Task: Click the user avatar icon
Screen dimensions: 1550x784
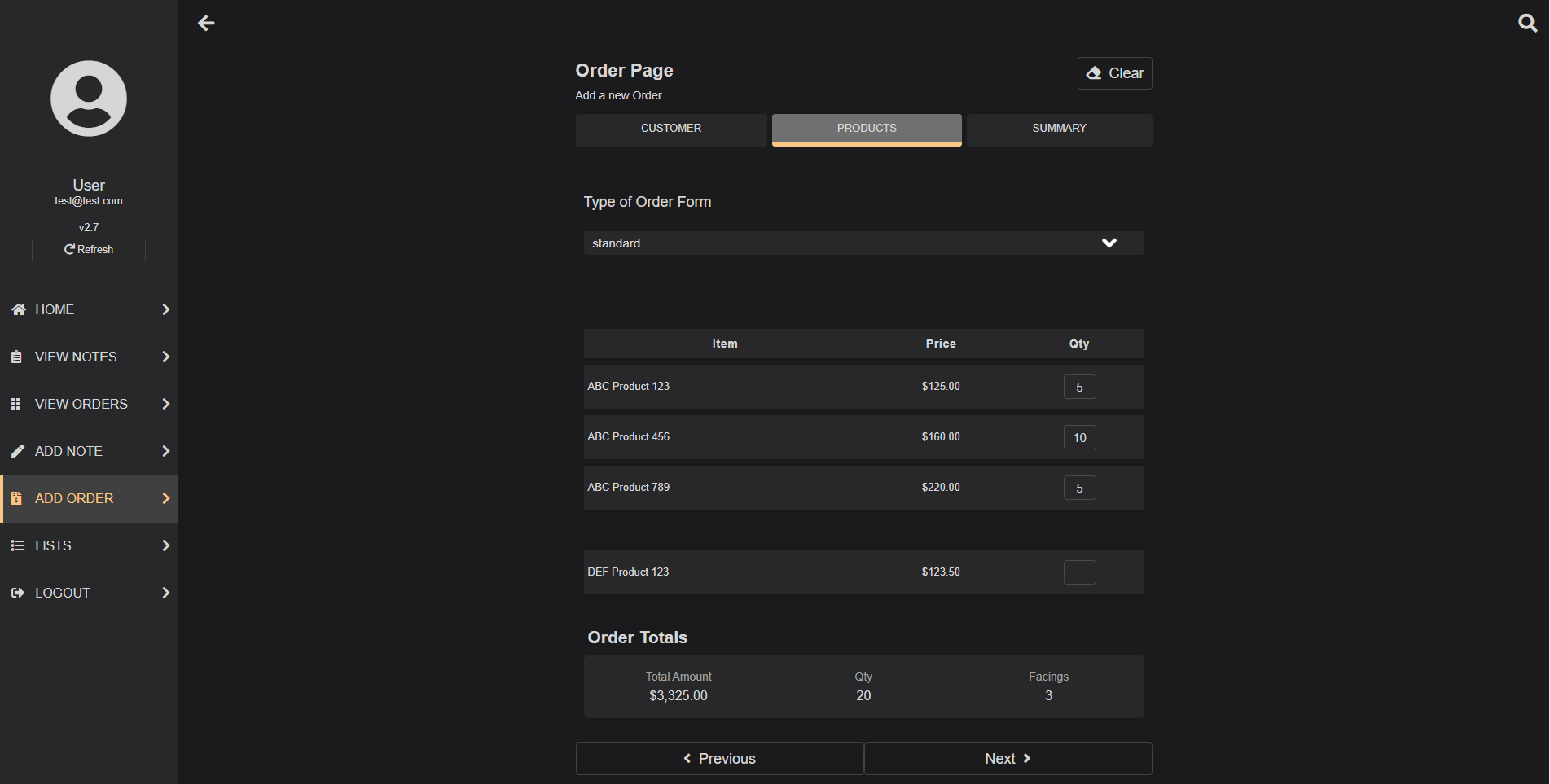Action: 89,99
